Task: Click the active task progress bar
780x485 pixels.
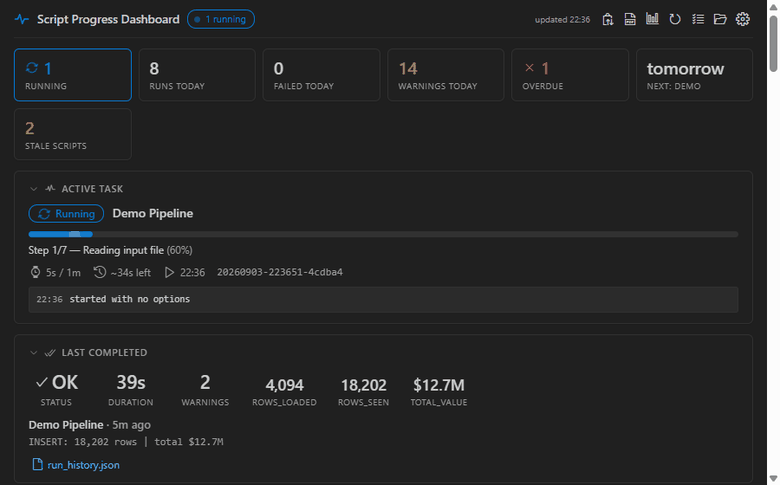Action: click(383, 234)
